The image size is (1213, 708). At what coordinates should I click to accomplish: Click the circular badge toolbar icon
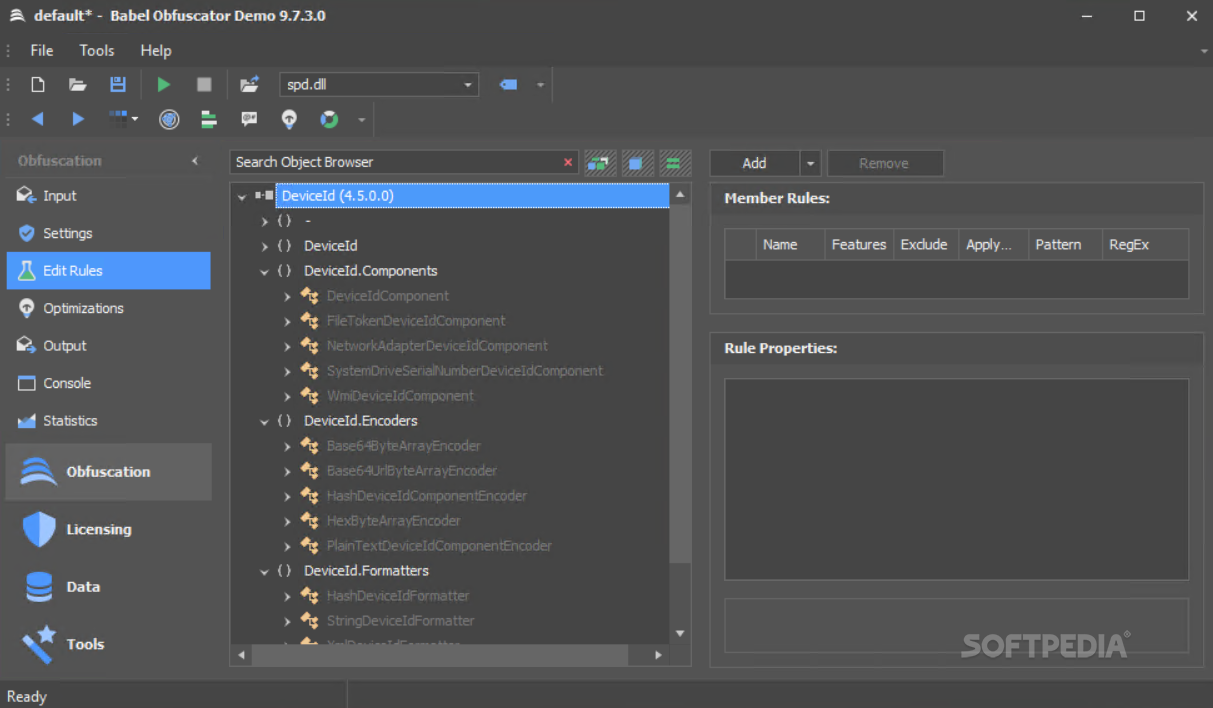click(x=169, y=119)
